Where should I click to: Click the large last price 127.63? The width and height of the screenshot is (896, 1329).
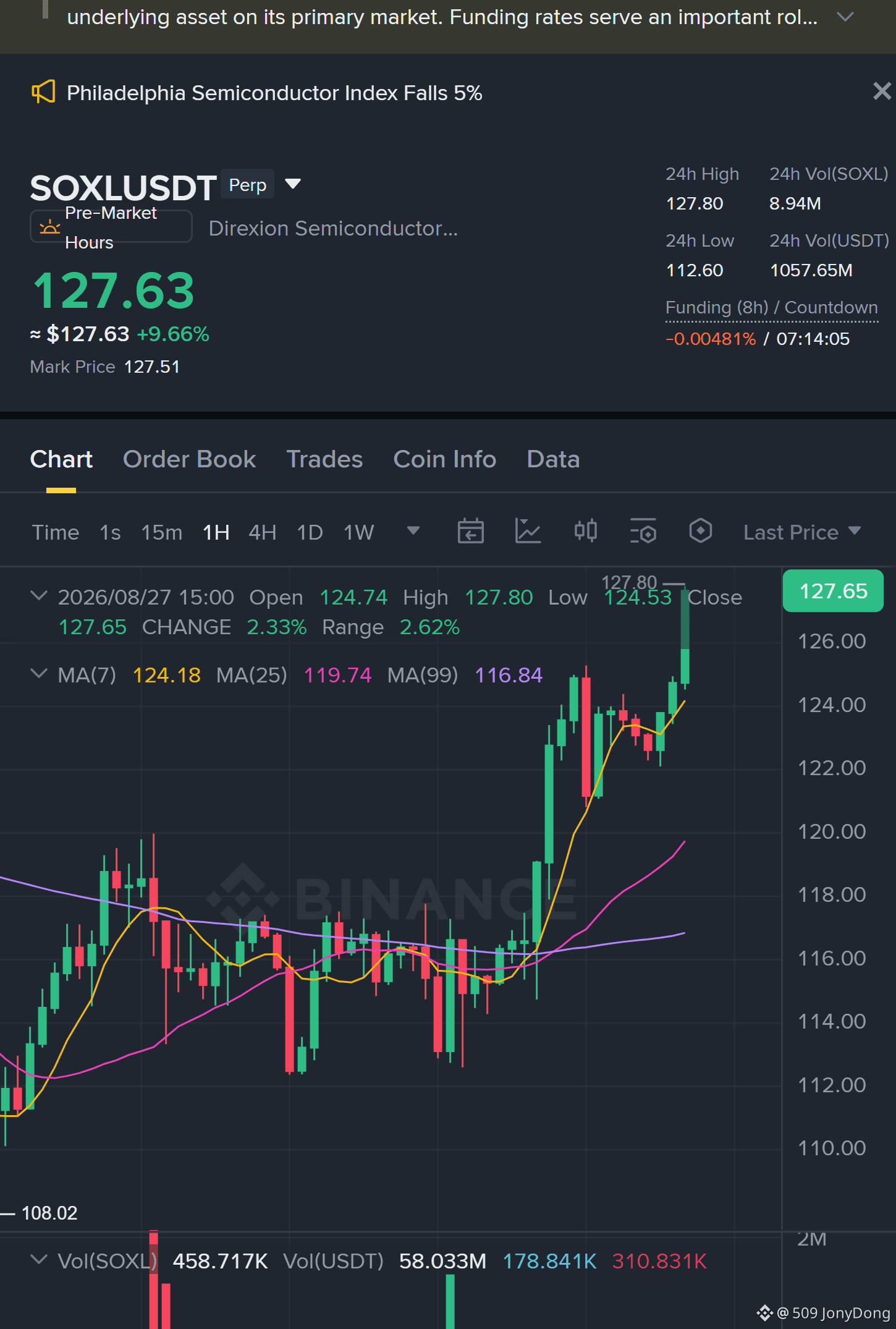113,290
